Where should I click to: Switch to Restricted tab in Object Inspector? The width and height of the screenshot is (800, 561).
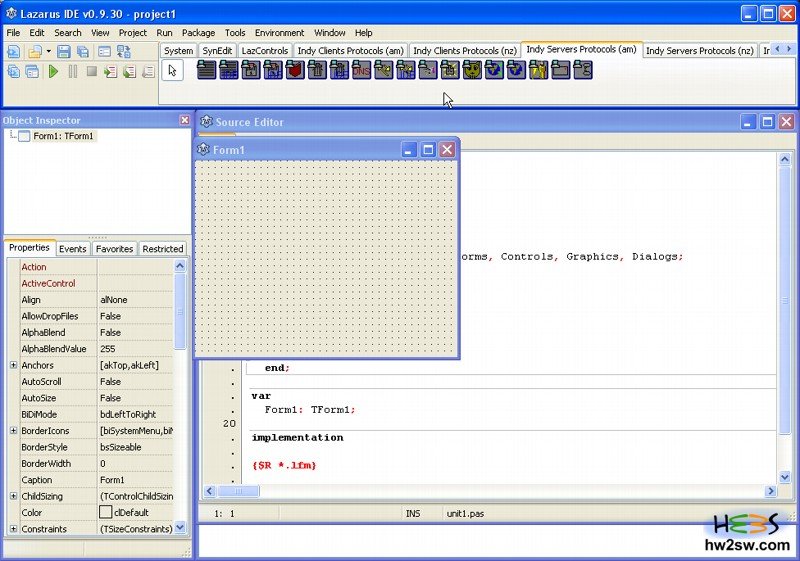(163, 249)
